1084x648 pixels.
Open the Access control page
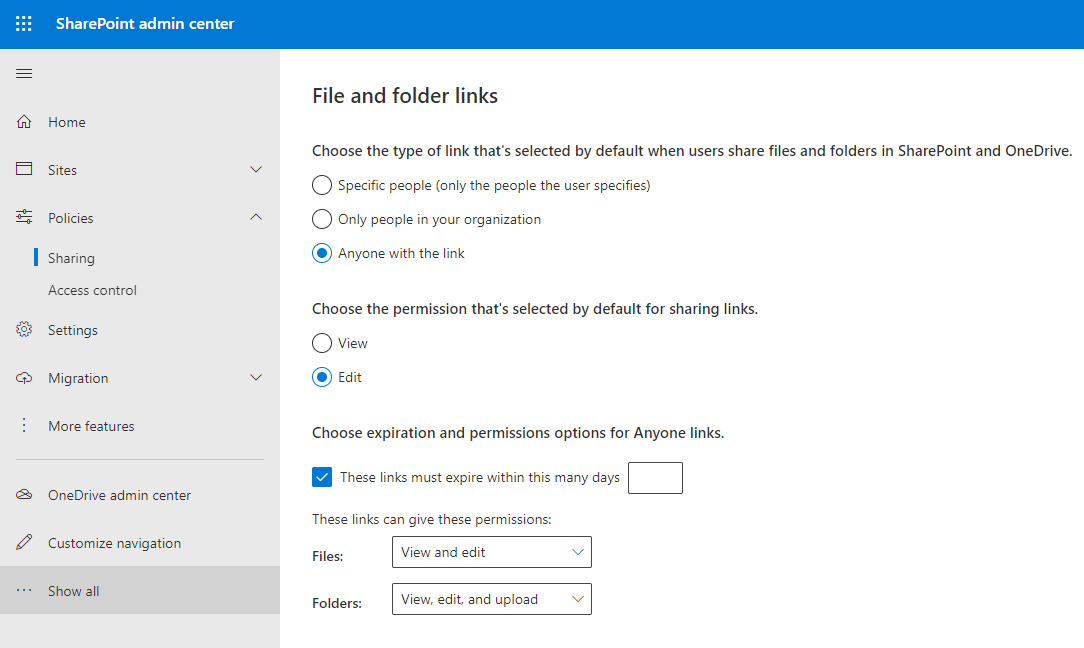point(92,290)
